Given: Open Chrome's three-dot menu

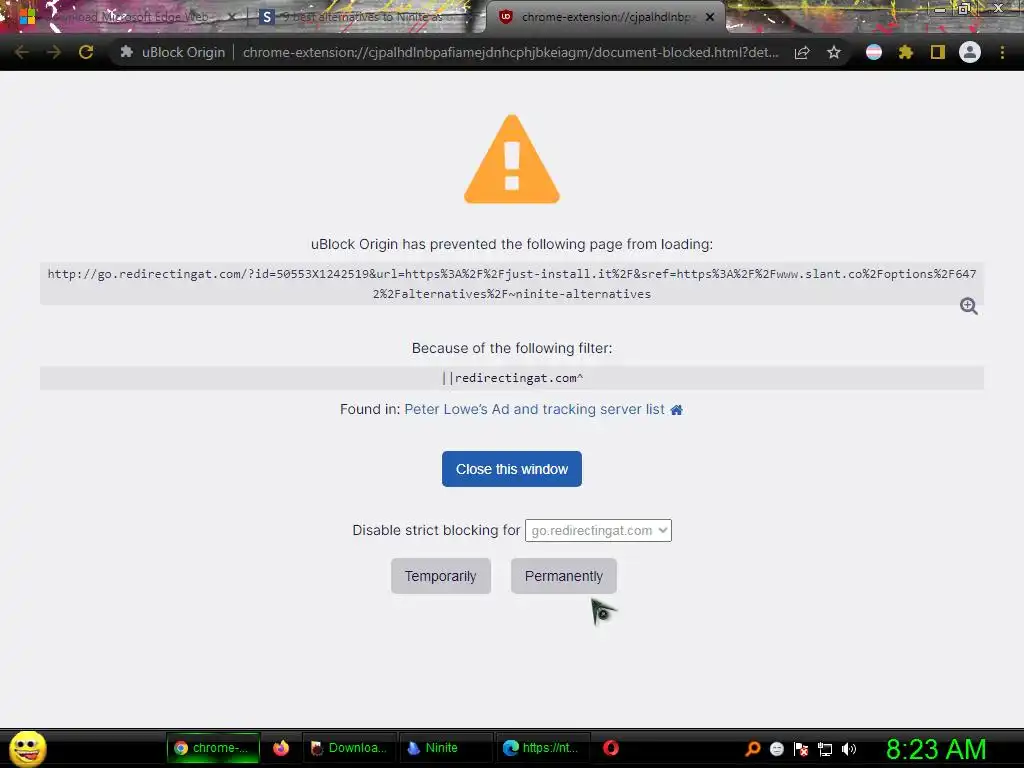Looking at the screenshot, I should [1002, 52].
